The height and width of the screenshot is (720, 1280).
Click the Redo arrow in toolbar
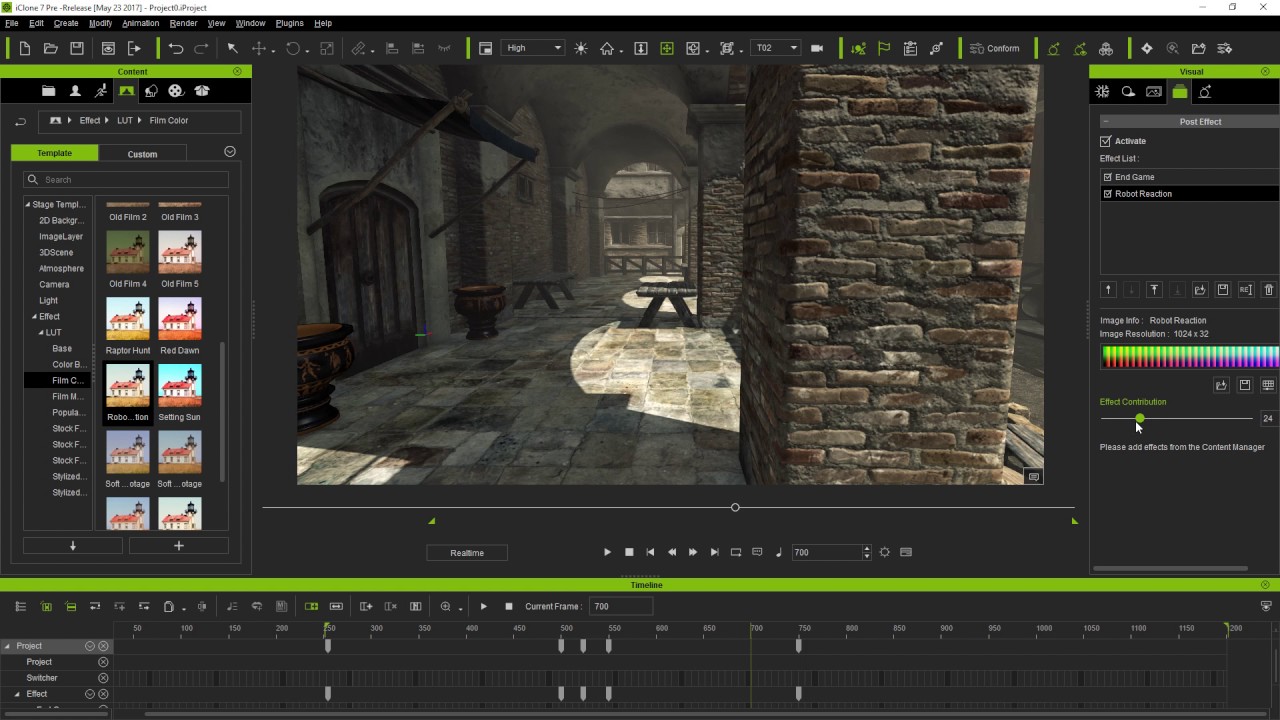point(201,48)
